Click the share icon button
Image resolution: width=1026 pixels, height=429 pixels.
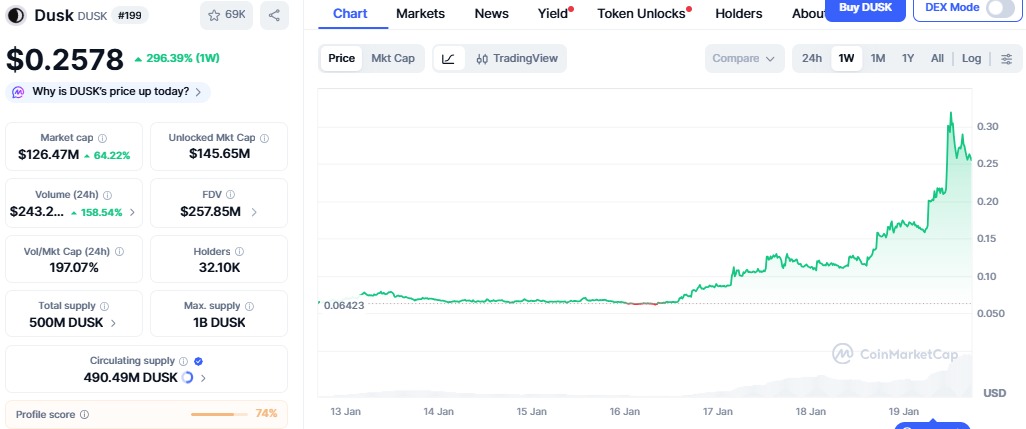[x=275, y=15]
